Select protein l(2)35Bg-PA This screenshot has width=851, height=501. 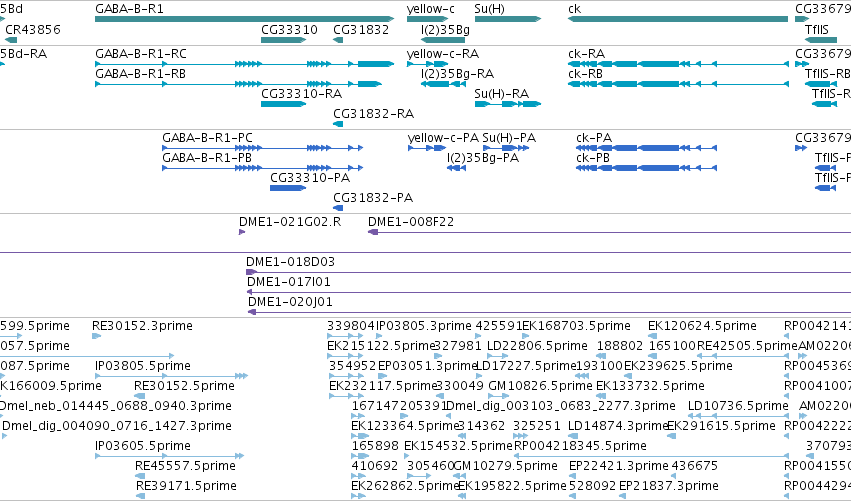(x=482, y=158)
